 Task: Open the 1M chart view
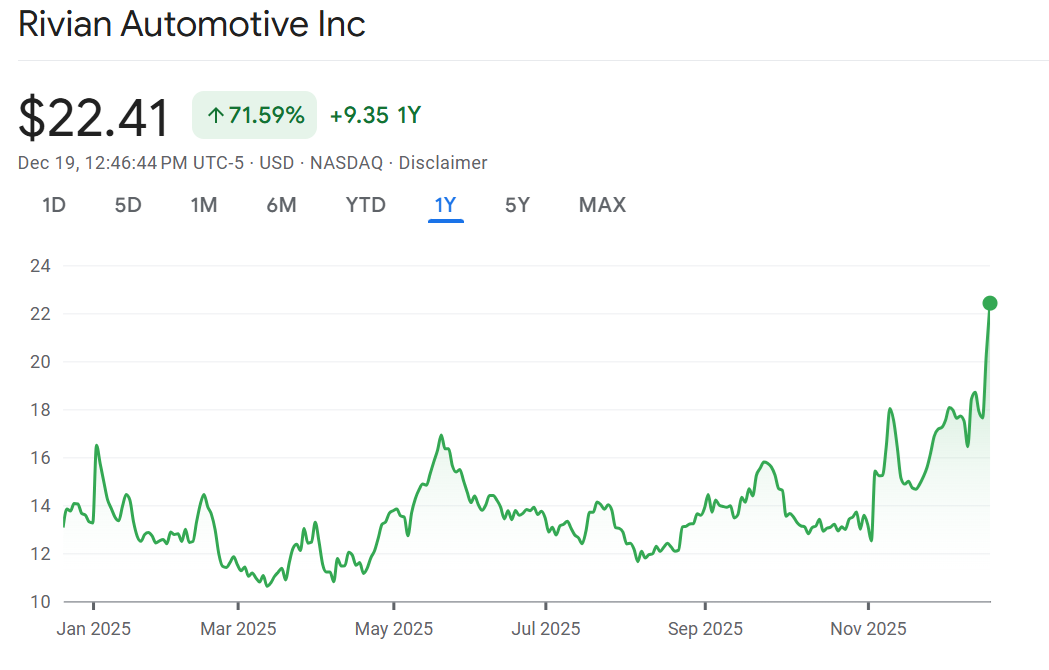(x=204, y=205)
